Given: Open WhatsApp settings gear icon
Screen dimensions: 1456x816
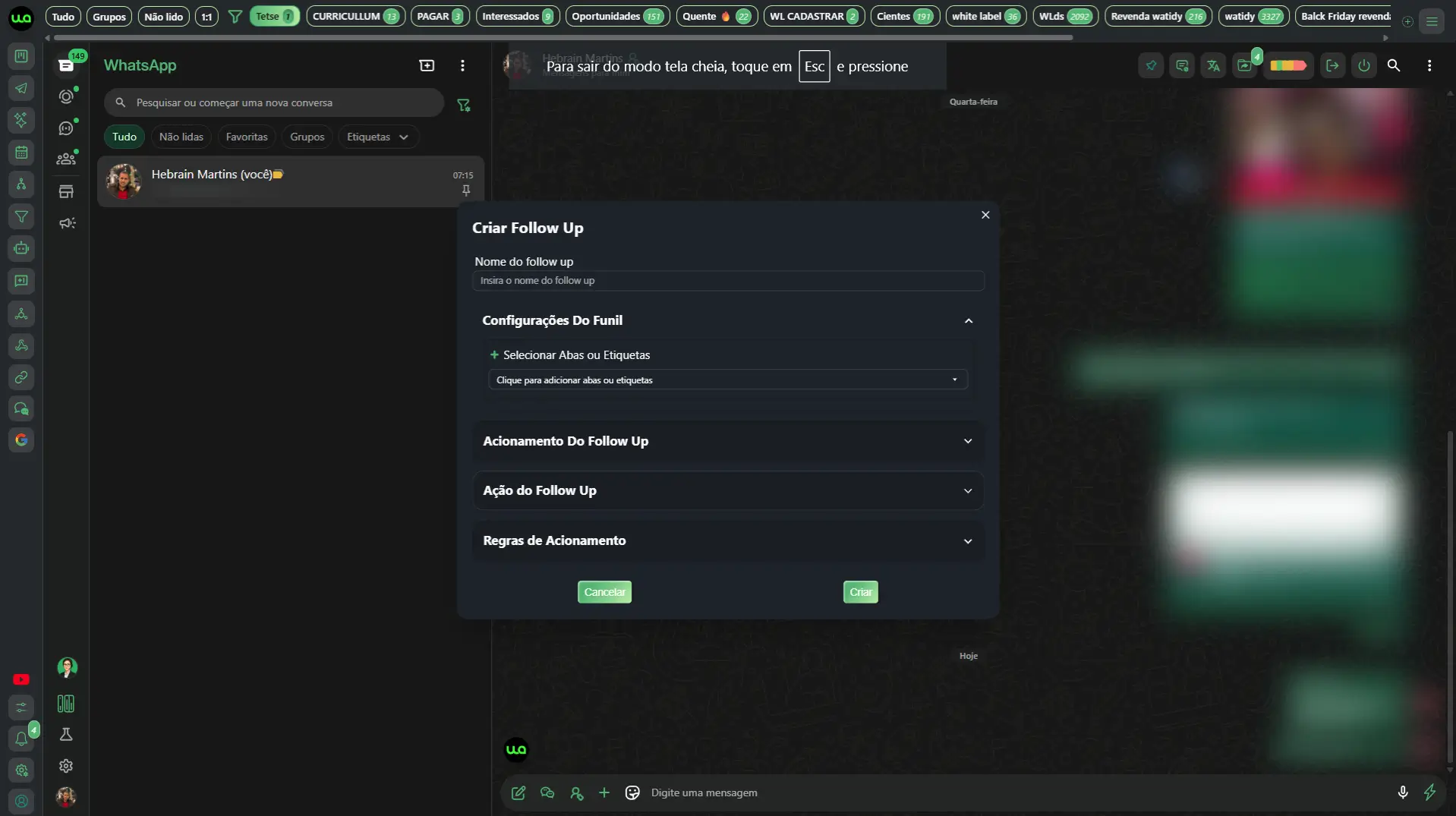Looking at the screenshot, I should pos(66,766).
